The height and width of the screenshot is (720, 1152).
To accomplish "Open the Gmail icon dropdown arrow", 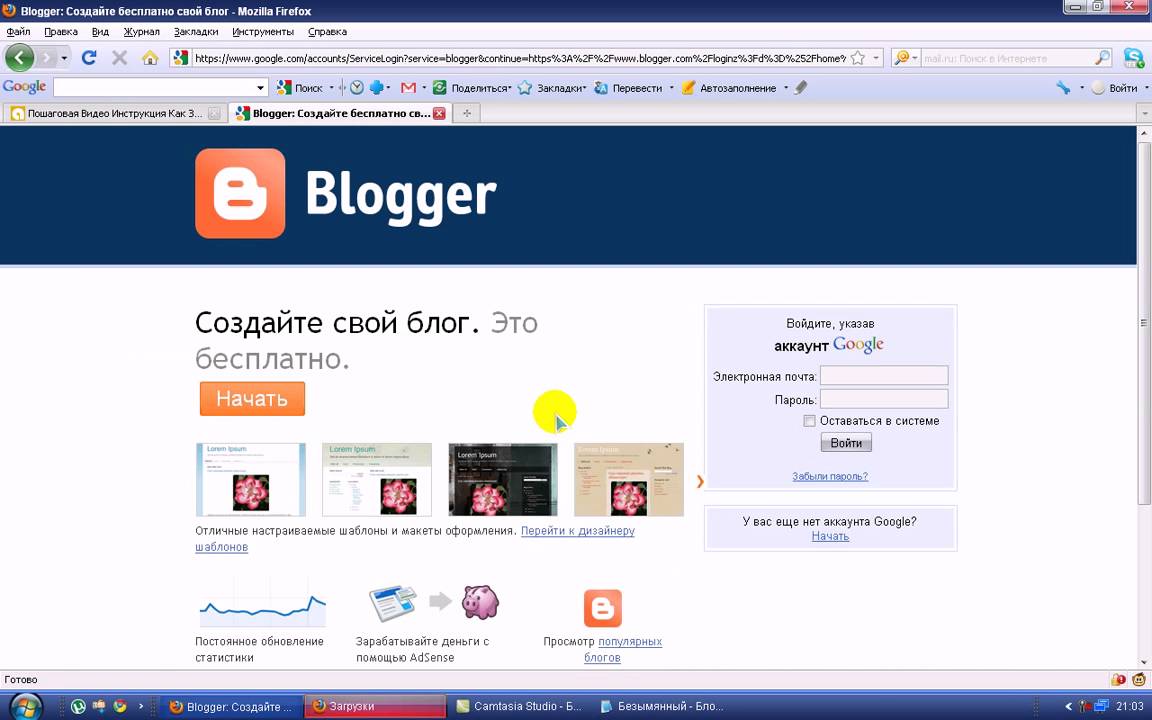I will (424, 87).
